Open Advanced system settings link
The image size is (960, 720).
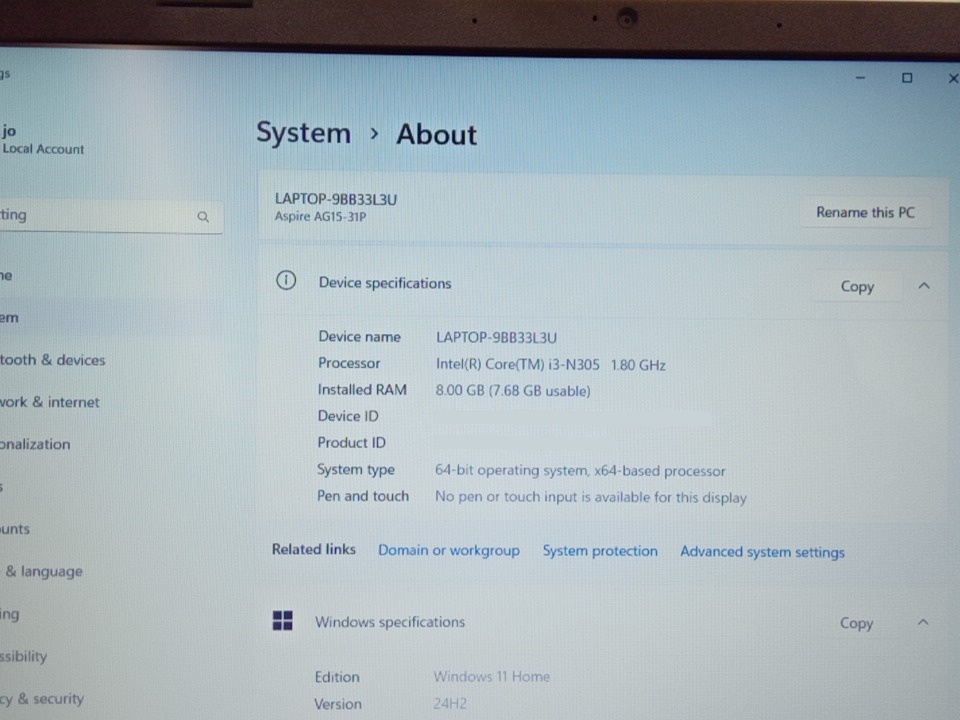pos(762,552)
